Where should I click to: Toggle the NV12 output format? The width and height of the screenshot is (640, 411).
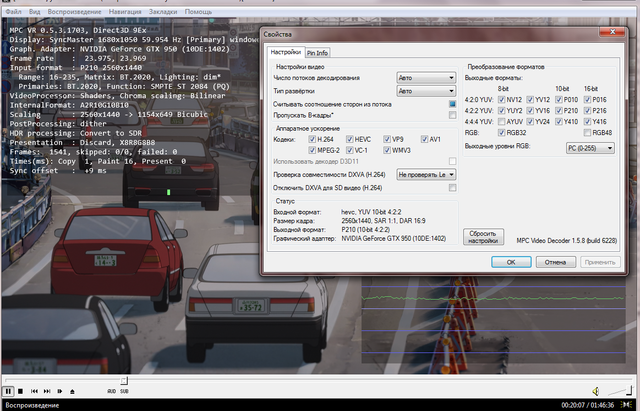tap(502, 100)
